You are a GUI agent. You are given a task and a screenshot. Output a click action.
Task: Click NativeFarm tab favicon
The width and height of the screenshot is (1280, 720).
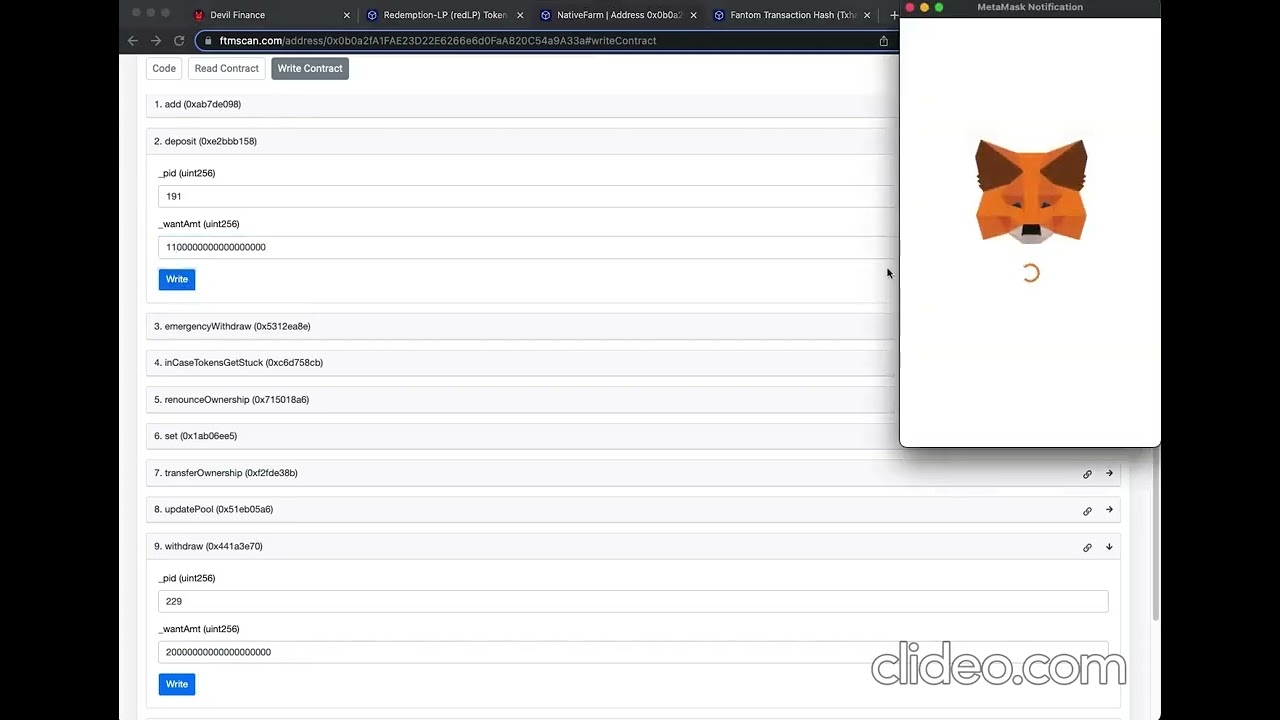tap(545, 15)
